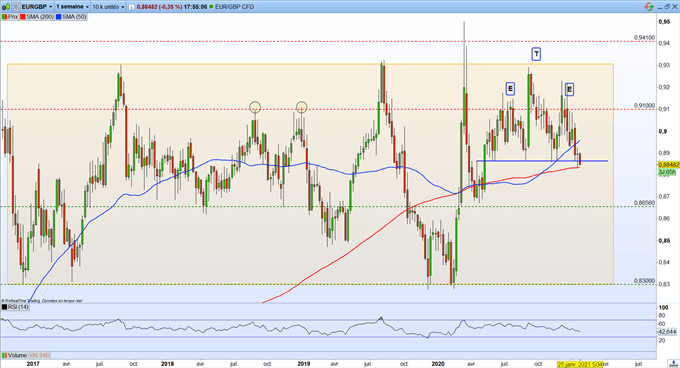The height and width of the screenshot is (368, 680).
Task: Click the red SMA (200) color square
Action: pos(23,17)
